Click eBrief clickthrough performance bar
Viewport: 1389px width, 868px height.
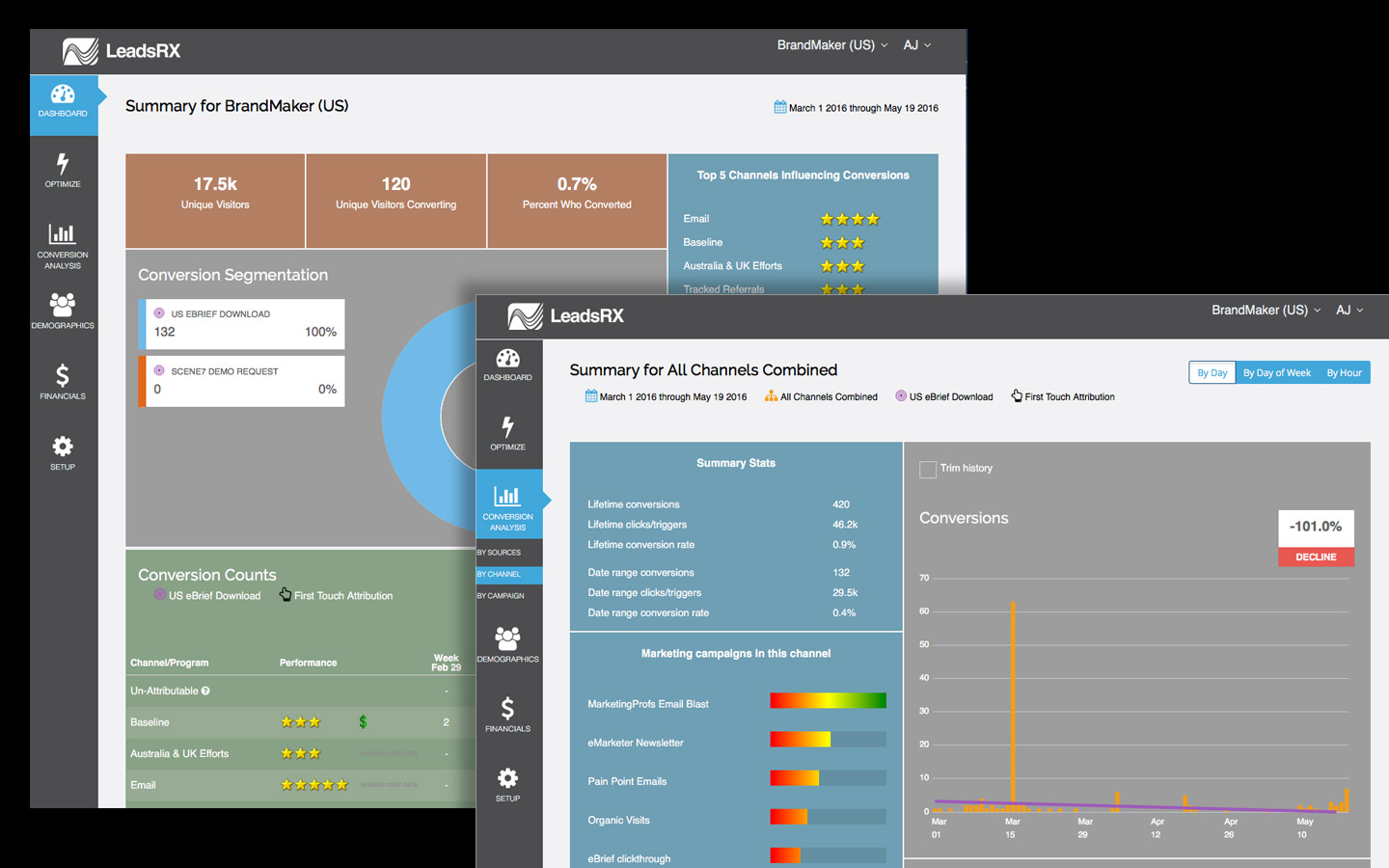(x=828, y=855)
